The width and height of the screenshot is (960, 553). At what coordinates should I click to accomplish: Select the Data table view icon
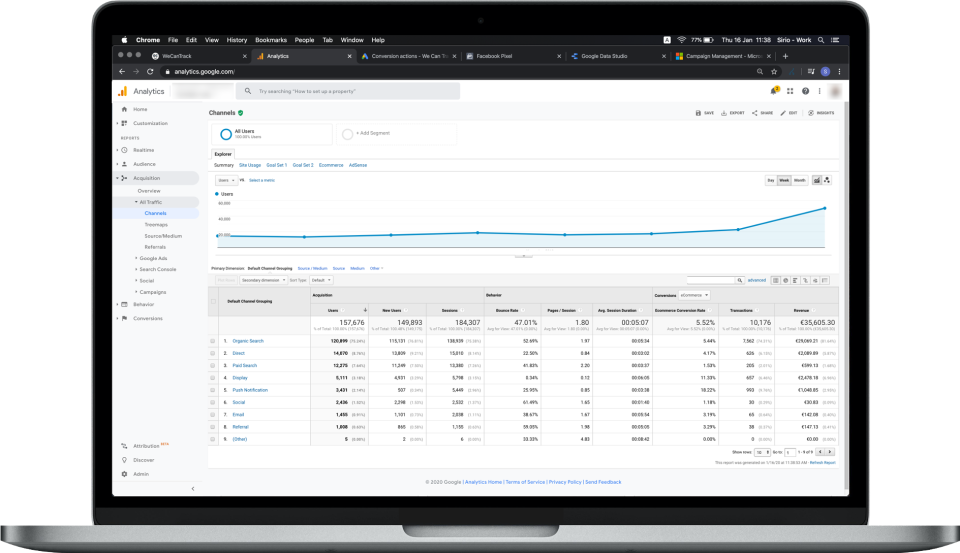776,280
